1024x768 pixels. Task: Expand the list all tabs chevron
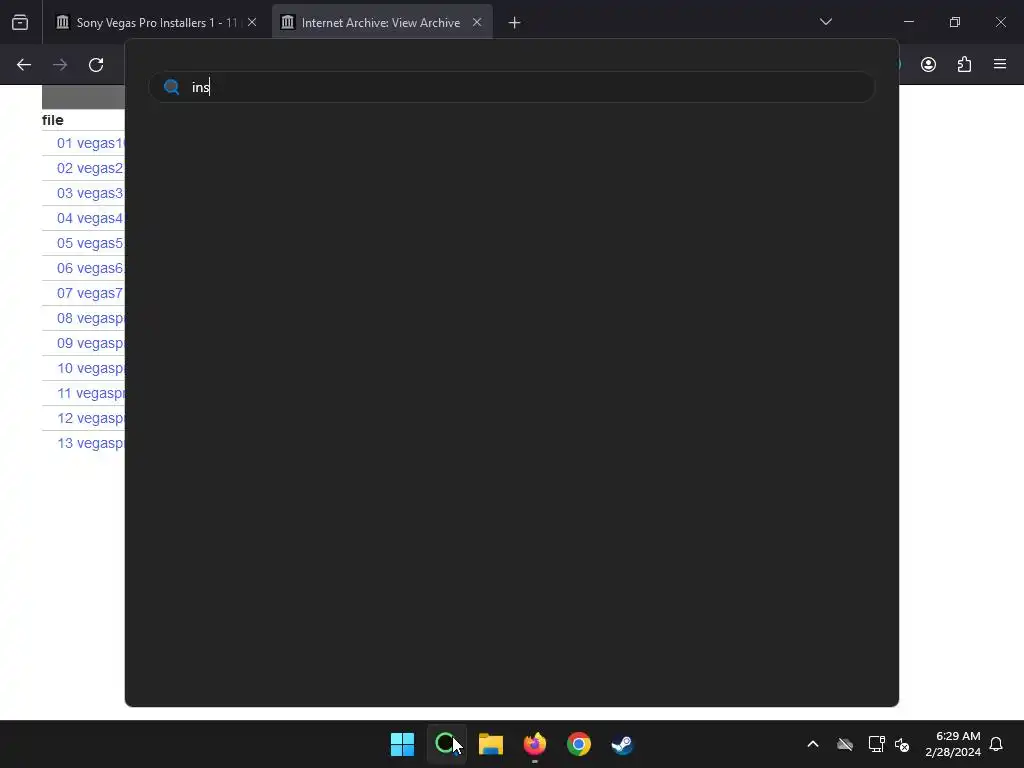[825, 22]
